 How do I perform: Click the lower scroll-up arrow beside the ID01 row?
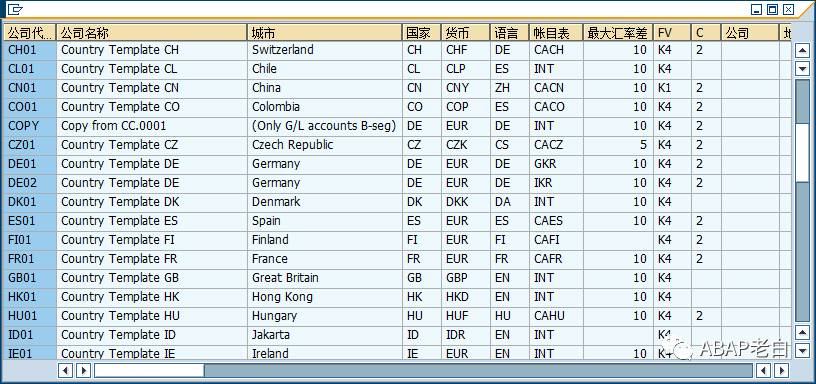(802, 332)
